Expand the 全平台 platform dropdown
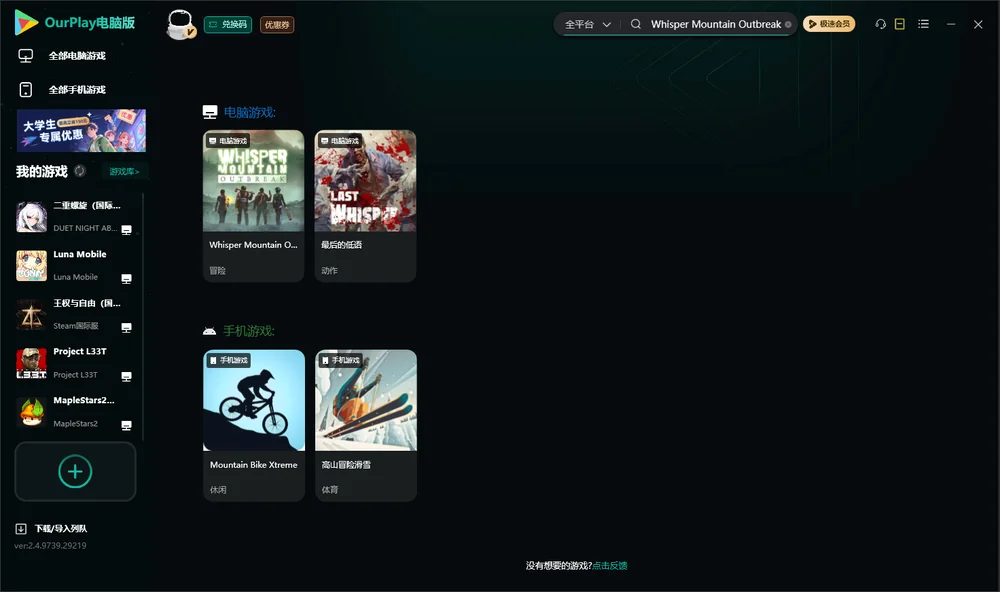 (587, 24)
